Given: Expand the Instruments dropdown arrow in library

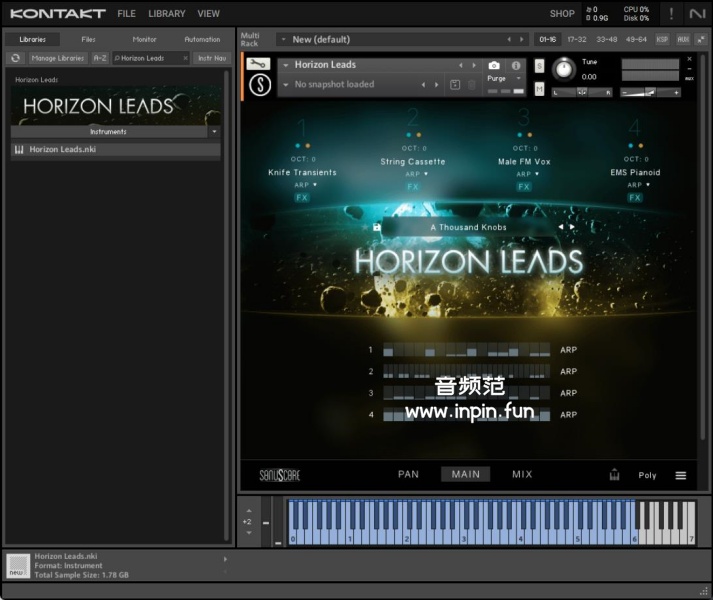Looking at the screenshot, I should tap(214, 131).
